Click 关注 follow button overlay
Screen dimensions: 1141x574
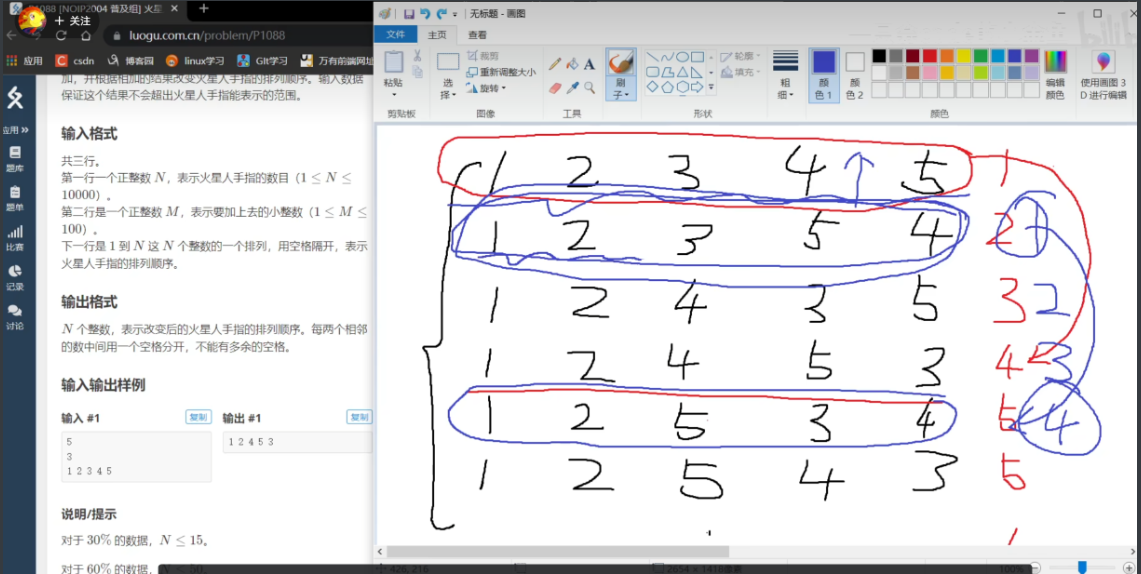click(73, 21)
